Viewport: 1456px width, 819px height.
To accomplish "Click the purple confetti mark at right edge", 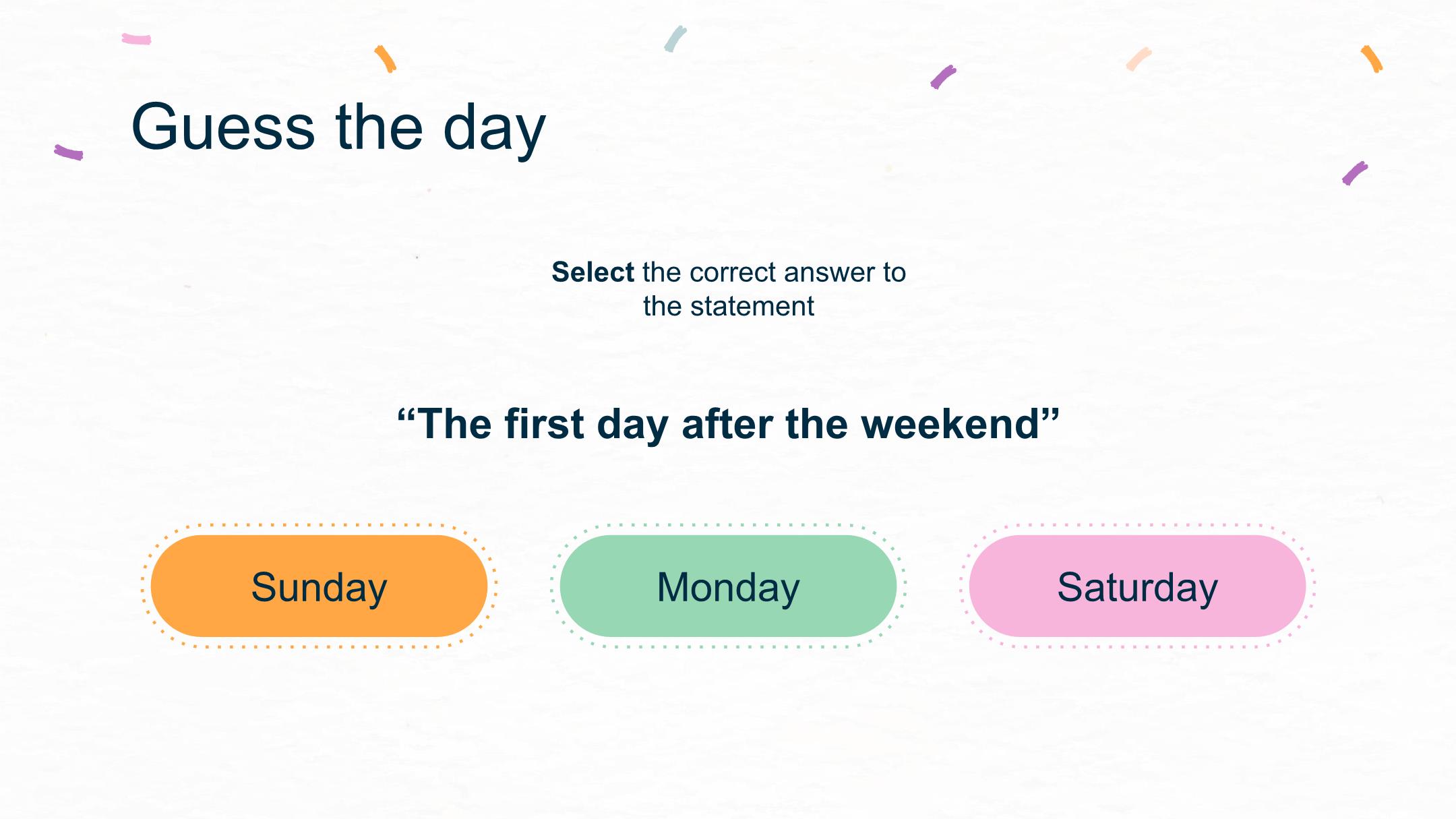I will [x=1354, y=173].
